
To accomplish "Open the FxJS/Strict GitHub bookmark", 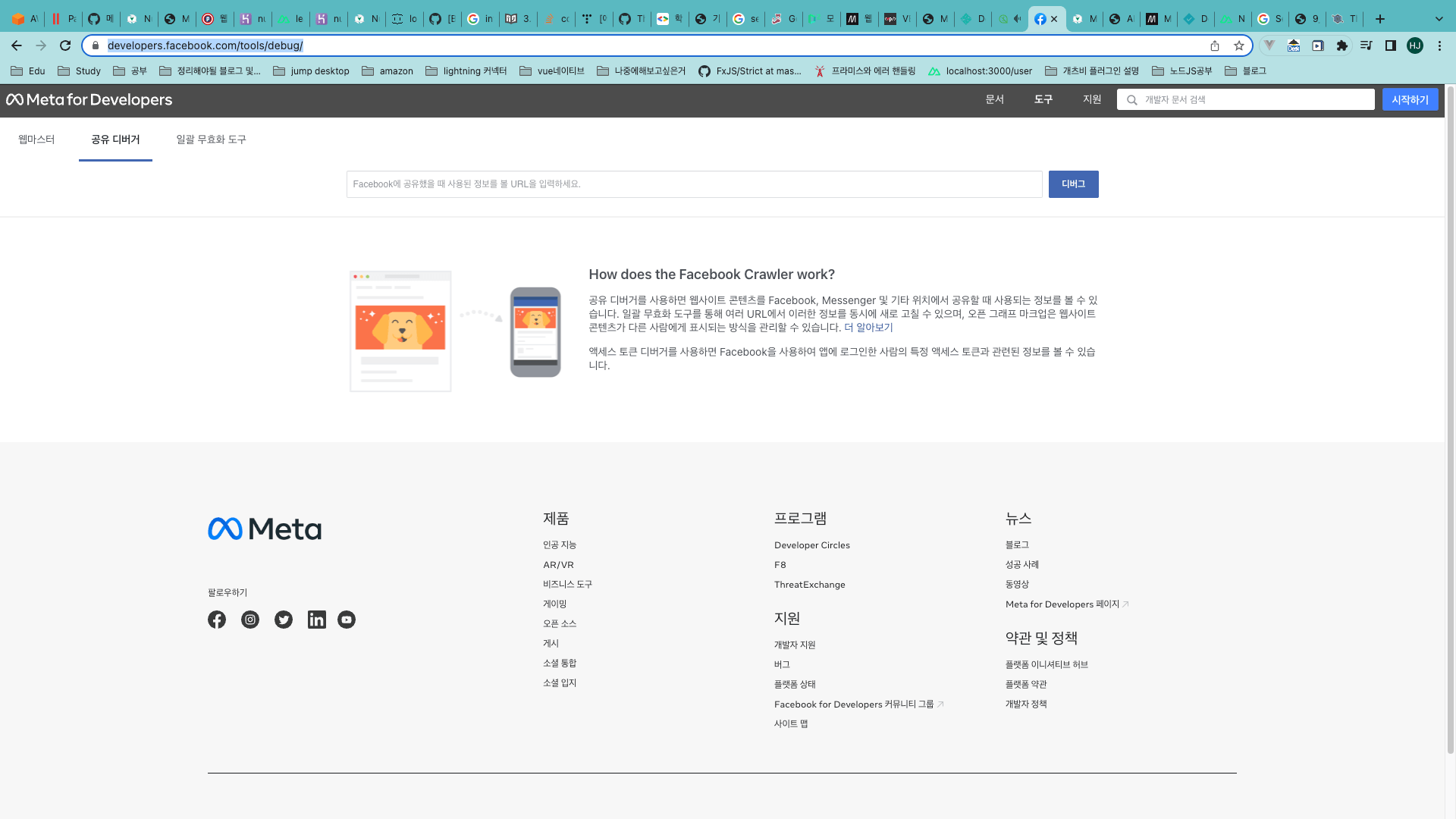I will point(750,71).
